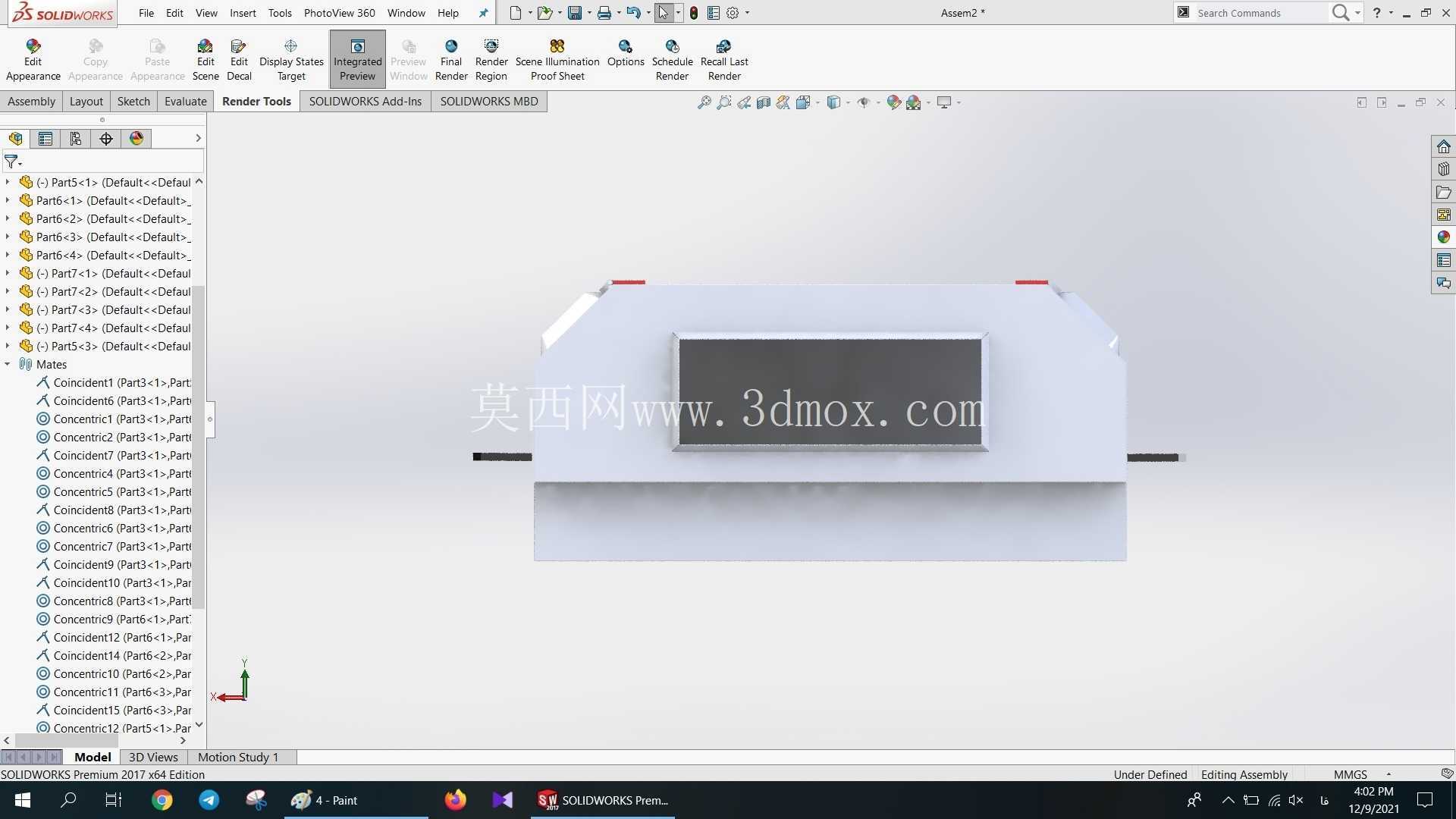Click the feature tree horizontal scrollbar

tap(66, 740)
